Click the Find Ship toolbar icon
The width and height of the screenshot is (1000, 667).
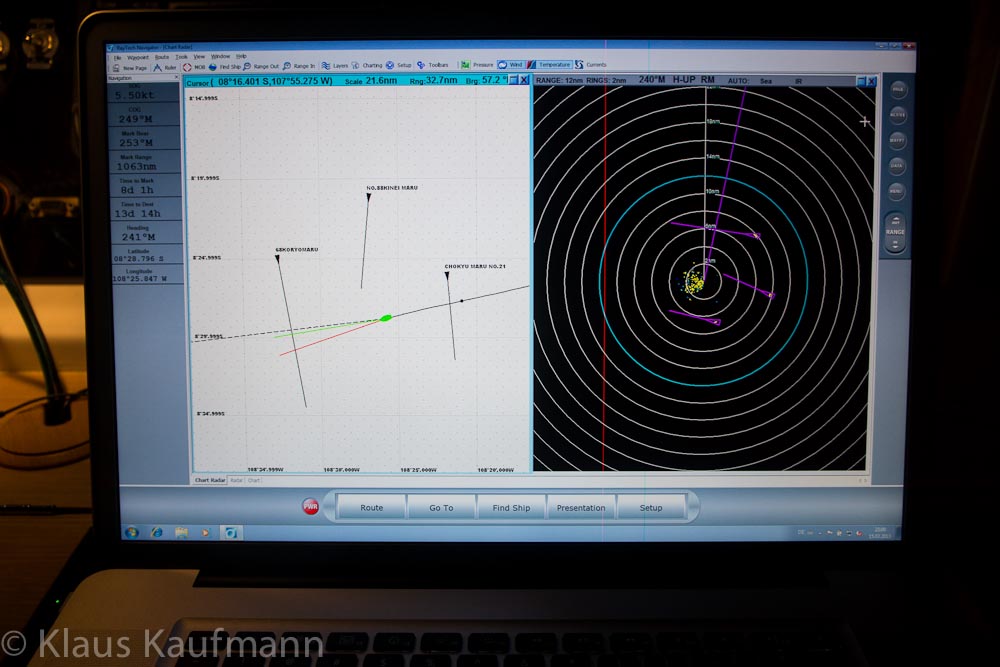click(x=213, y=67)
